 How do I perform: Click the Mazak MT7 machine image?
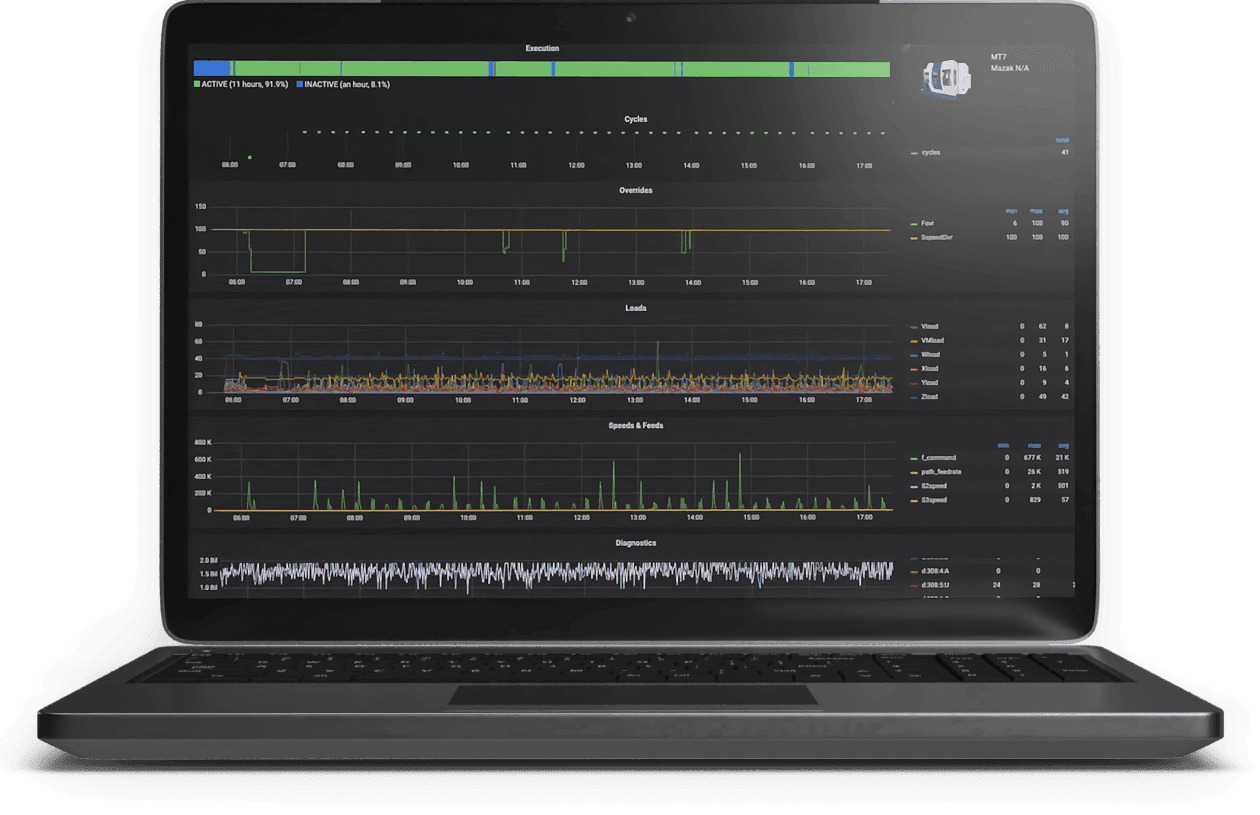pyautogui.click(x=944, y=79)
